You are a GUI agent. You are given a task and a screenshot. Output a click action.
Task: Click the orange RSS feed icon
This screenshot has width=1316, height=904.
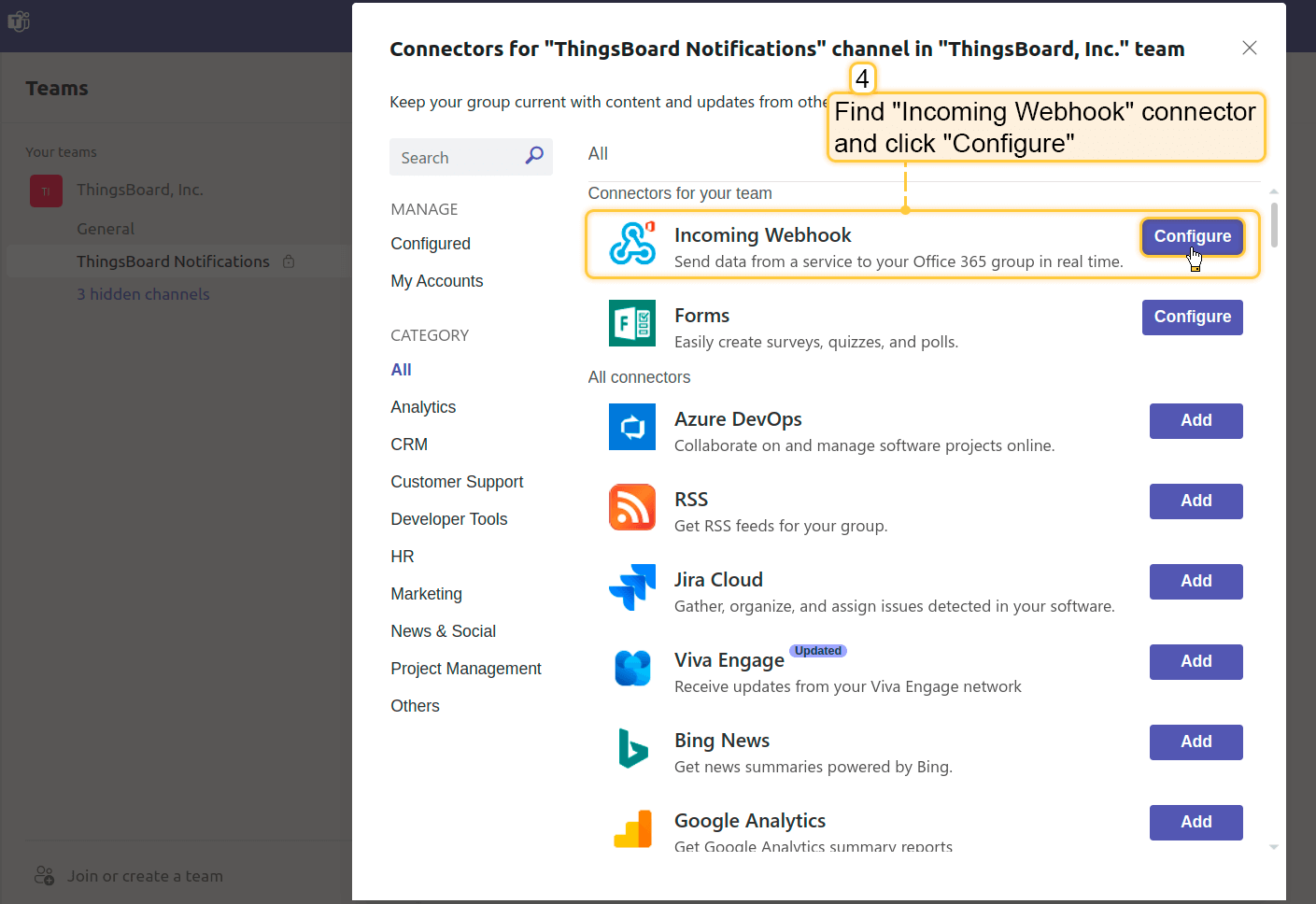632,507
